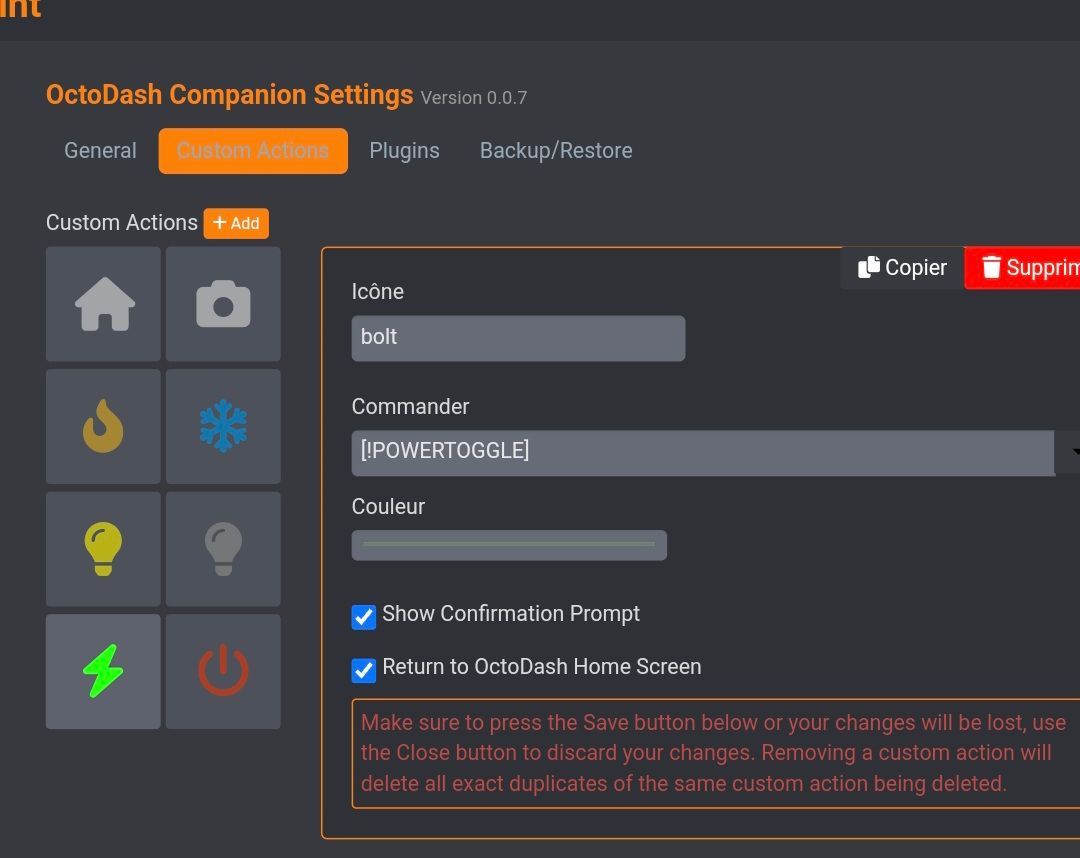This screenshot has height=858, width=1080.
Task: Open the Couleur color picker swatch
Action: click(509, 545)
